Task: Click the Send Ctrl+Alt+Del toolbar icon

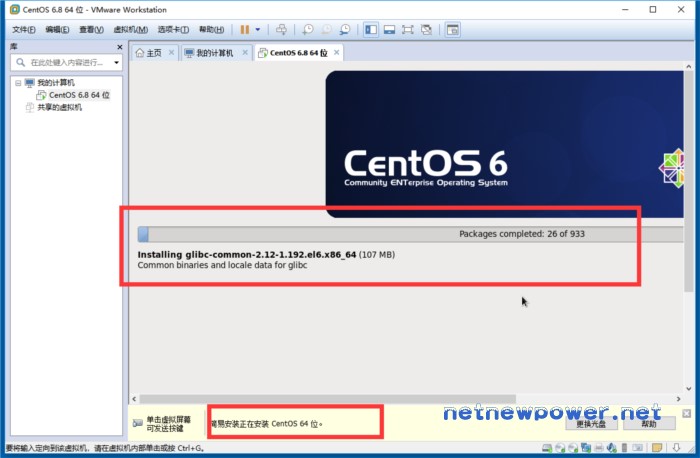Action: point(281,29)
